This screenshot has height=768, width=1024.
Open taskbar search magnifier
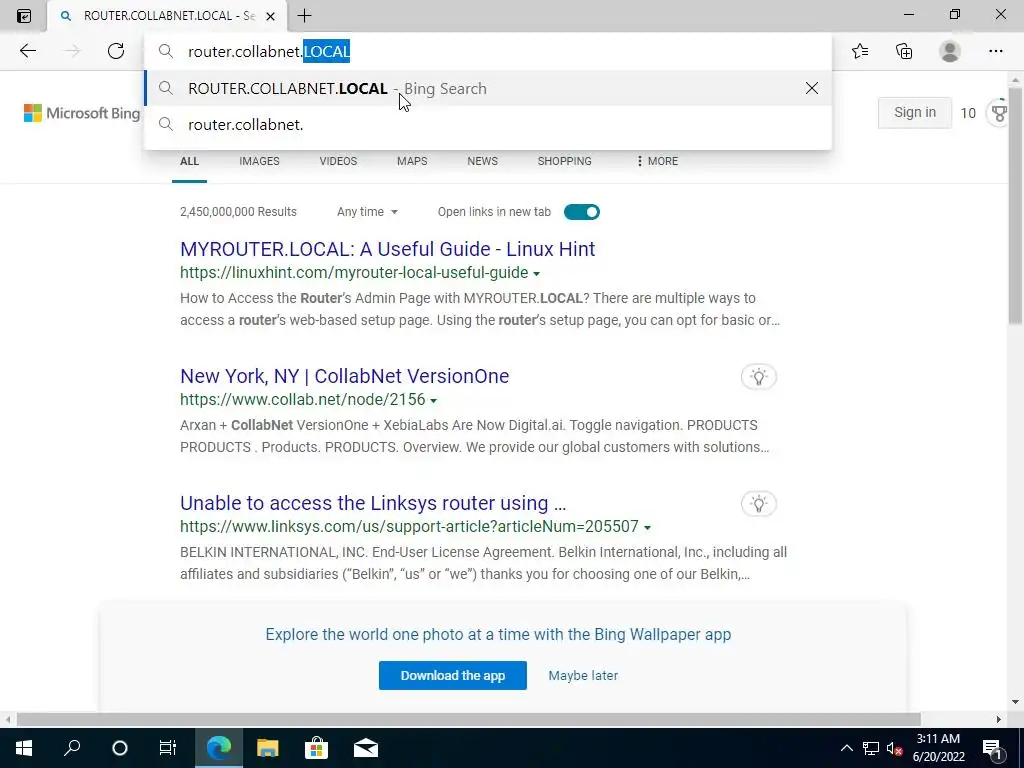(72, 748)
